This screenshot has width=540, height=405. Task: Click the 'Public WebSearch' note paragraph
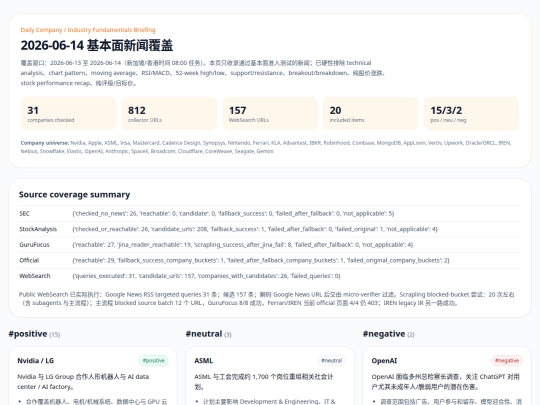[x=267, y=299]
